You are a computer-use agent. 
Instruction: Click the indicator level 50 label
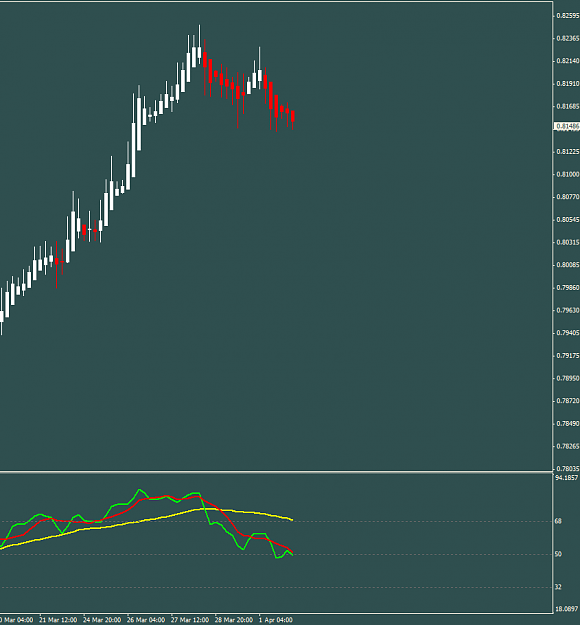(x=558, y=554)
